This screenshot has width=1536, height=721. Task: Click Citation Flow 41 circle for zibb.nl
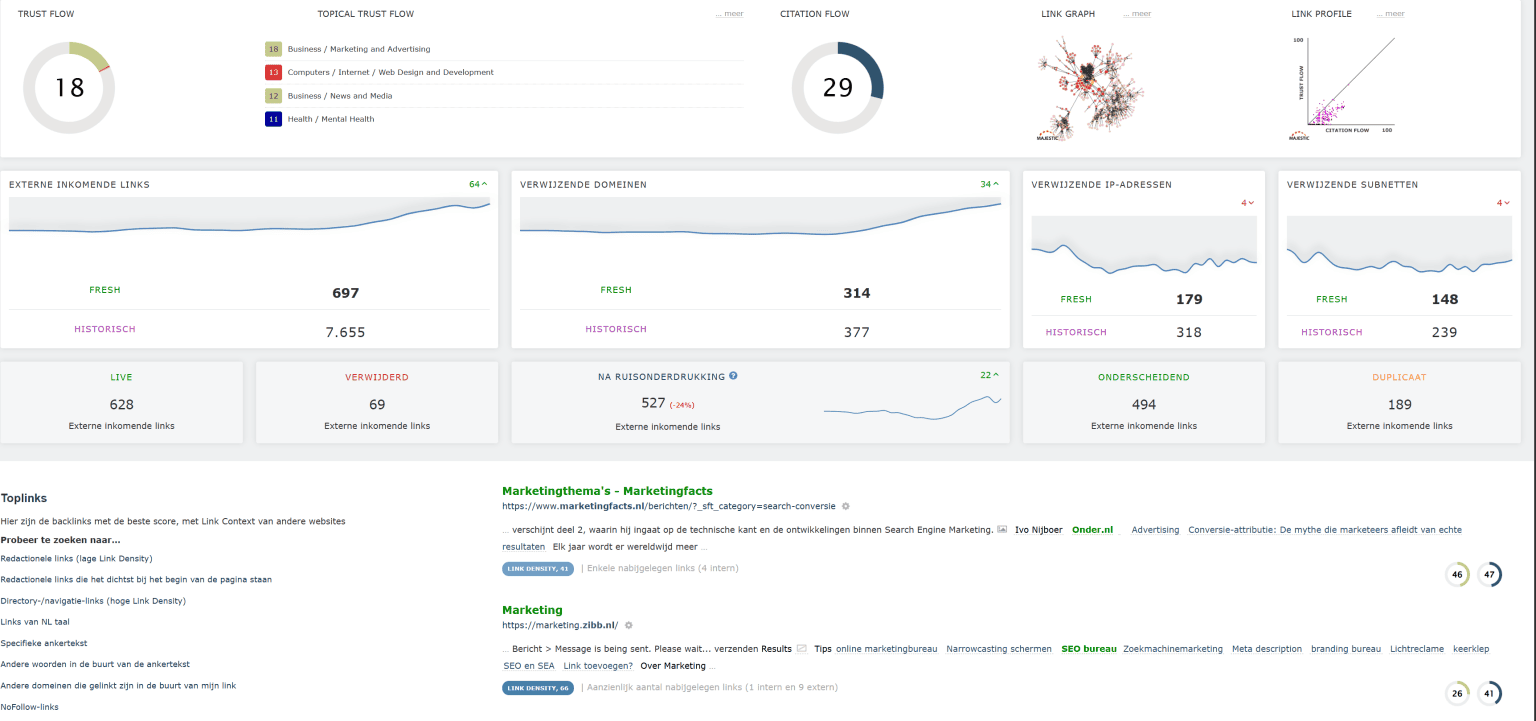point(1489,693)
